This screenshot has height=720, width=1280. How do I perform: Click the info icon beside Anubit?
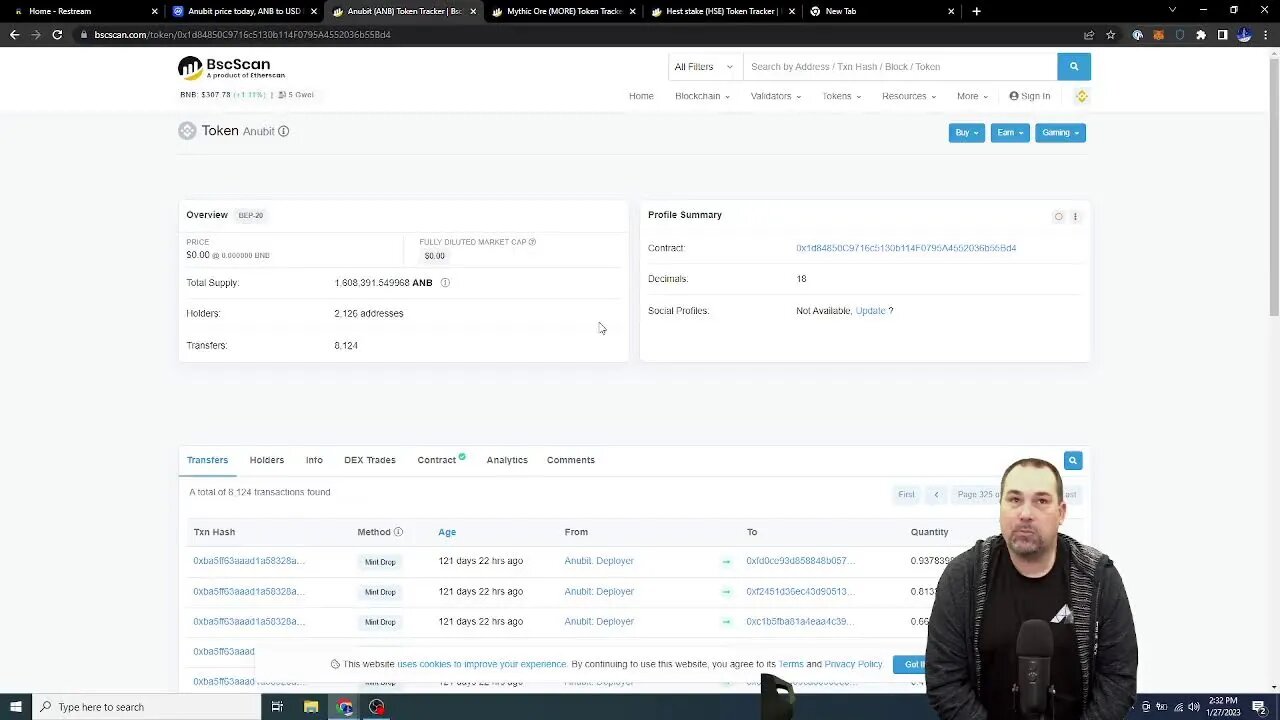pyautogui.click(x=283, y=131)
